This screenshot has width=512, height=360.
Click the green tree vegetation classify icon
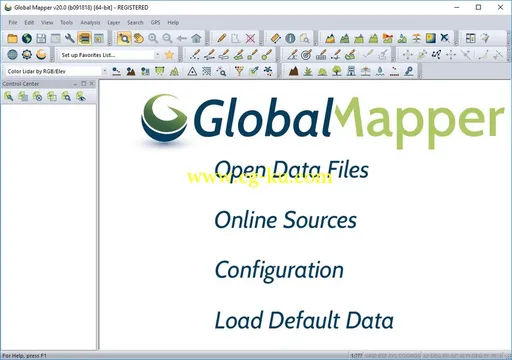coord(337,71)
